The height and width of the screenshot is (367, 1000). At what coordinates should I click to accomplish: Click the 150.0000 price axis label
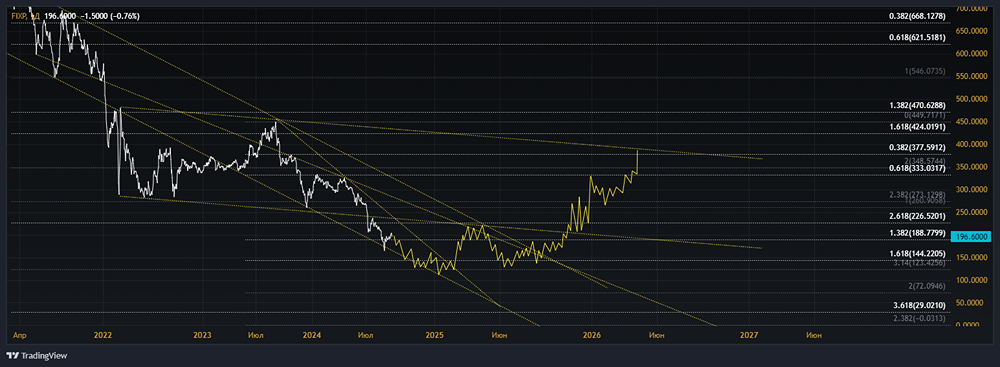pos(970,257)
